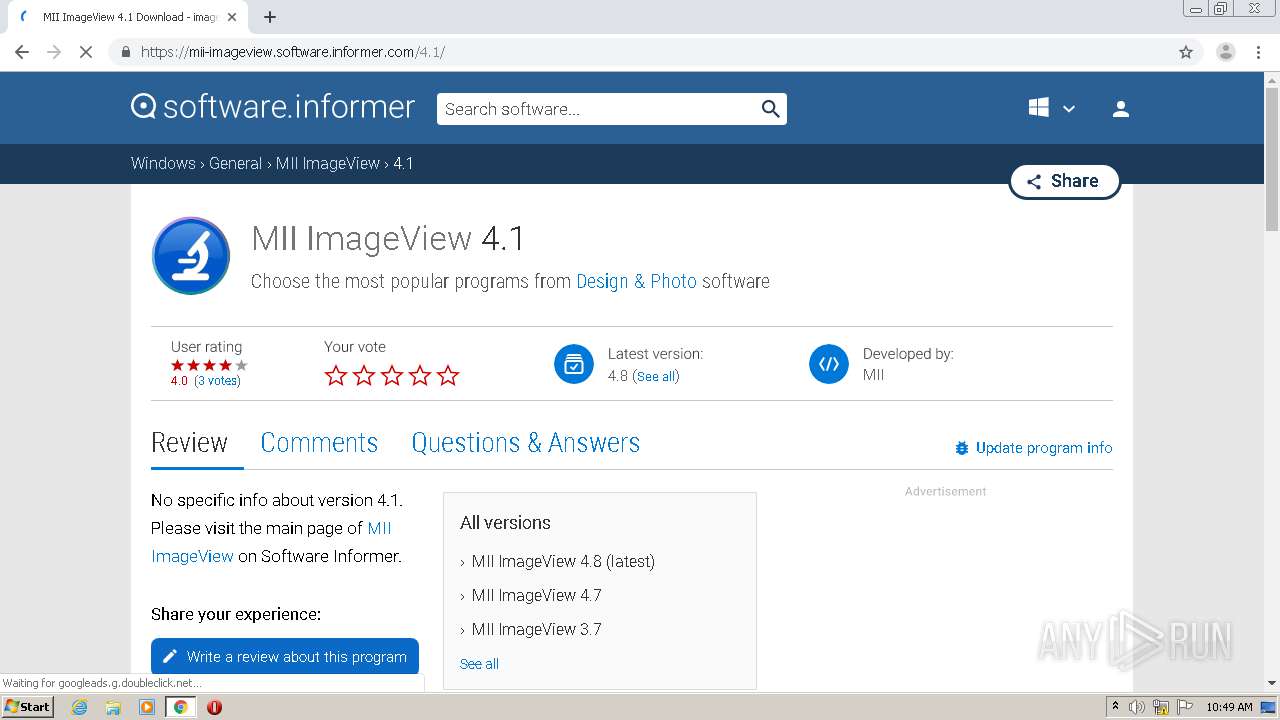Show hidden tray icons arrow
Image resolution: width=1280 pixels, height=720 pixels.
1115,707
